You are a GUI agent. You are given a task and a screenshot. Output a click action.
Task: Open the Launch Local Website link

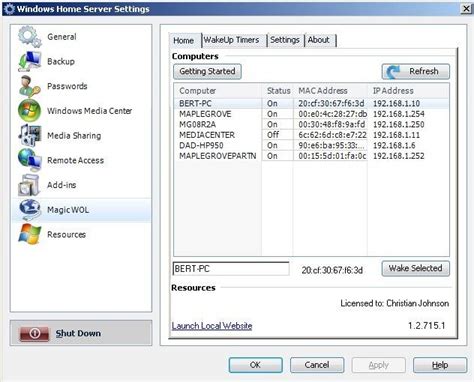(212, 326)
